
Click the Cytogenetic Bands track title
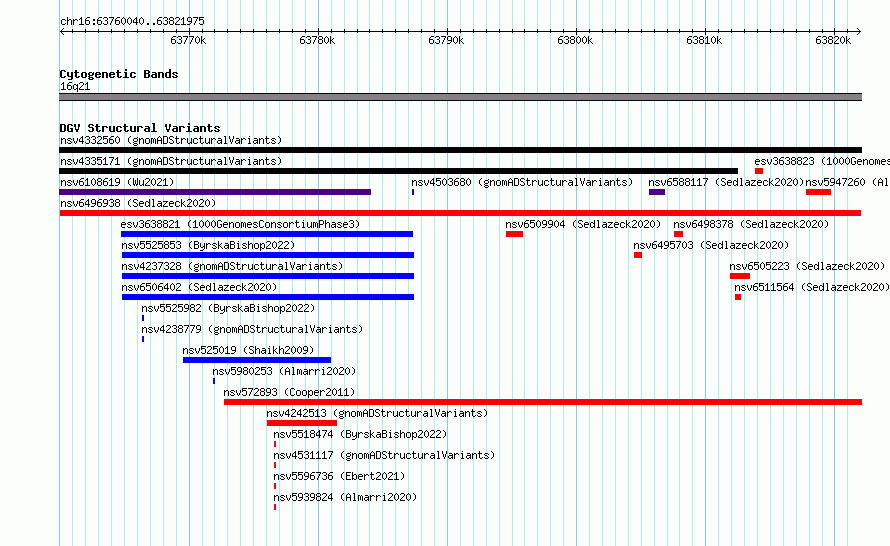119,74
